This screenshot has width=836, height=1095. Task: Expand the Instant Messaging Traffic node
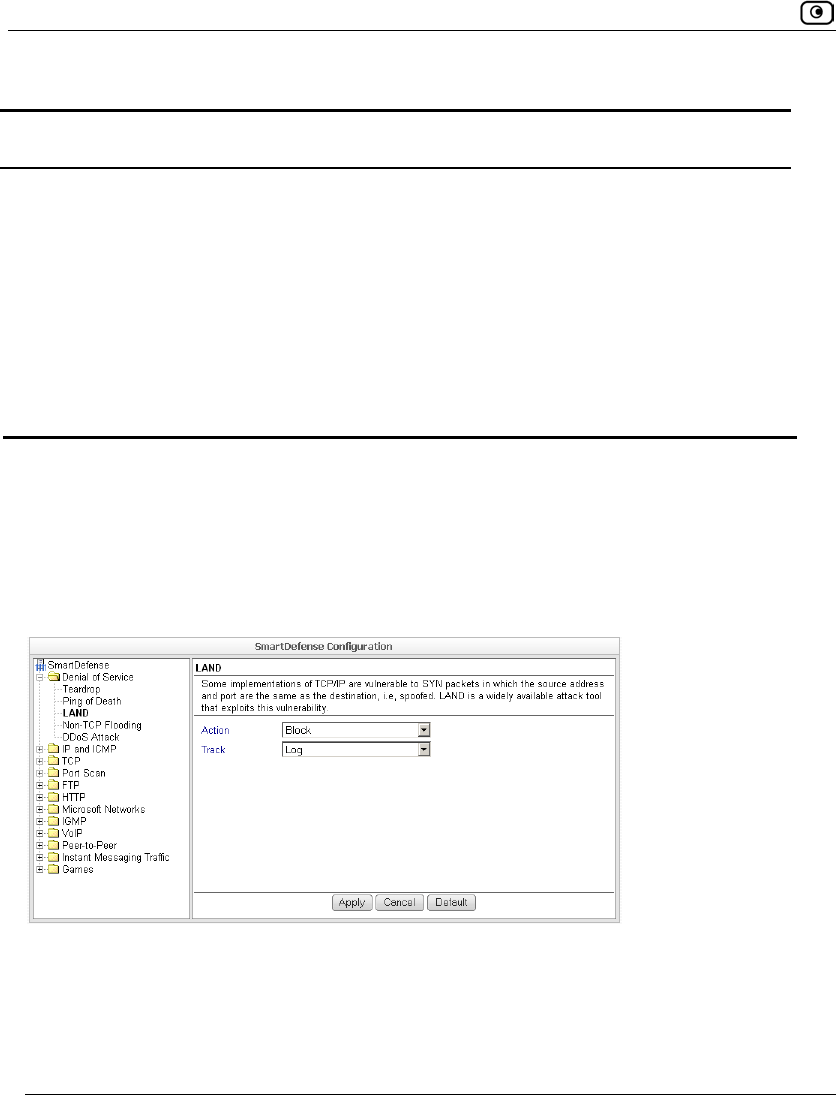pos(41,858)
